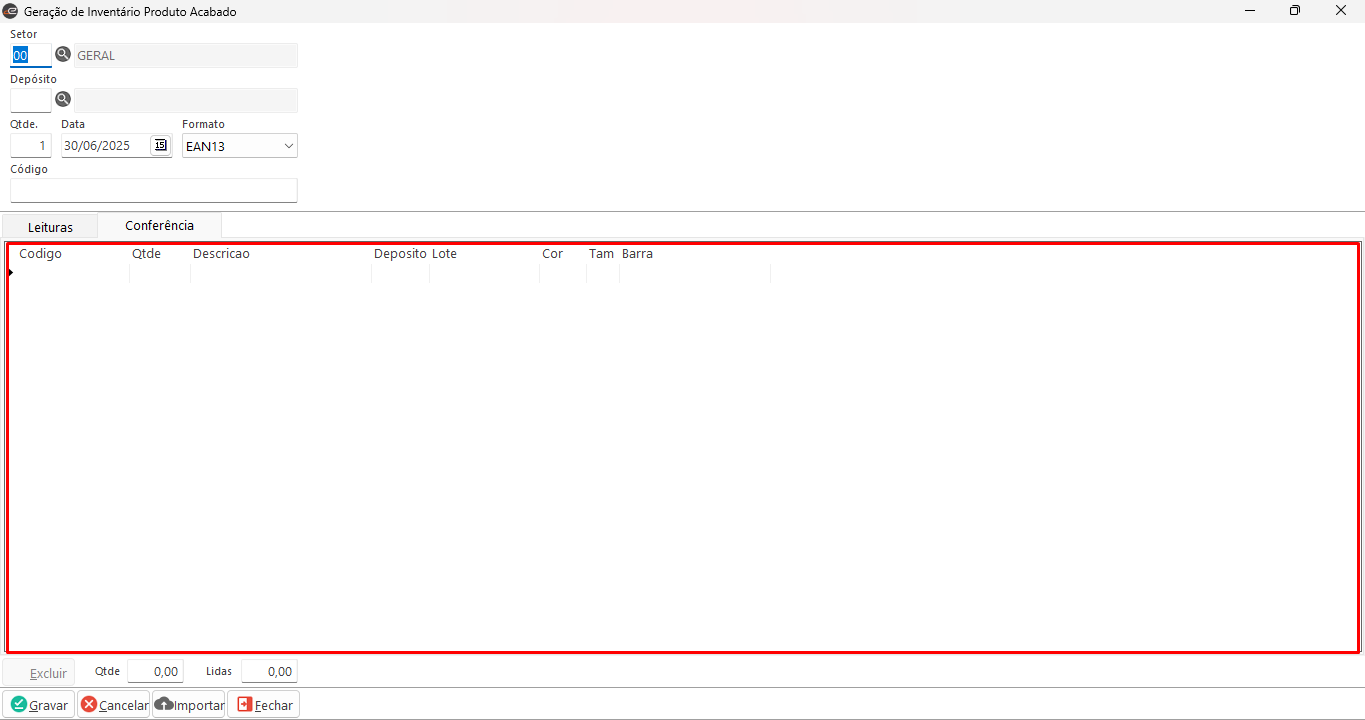Click the Lote column header

[x=444, y=254]
